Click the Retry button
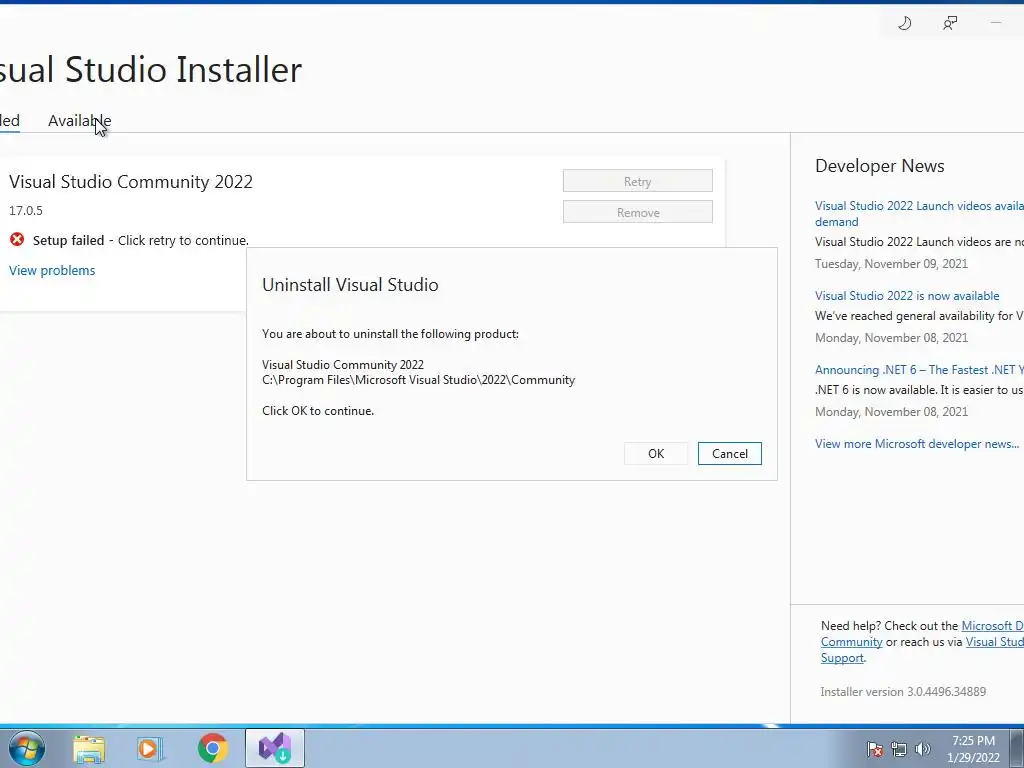The image size is (1024, 768). (637, 181)
